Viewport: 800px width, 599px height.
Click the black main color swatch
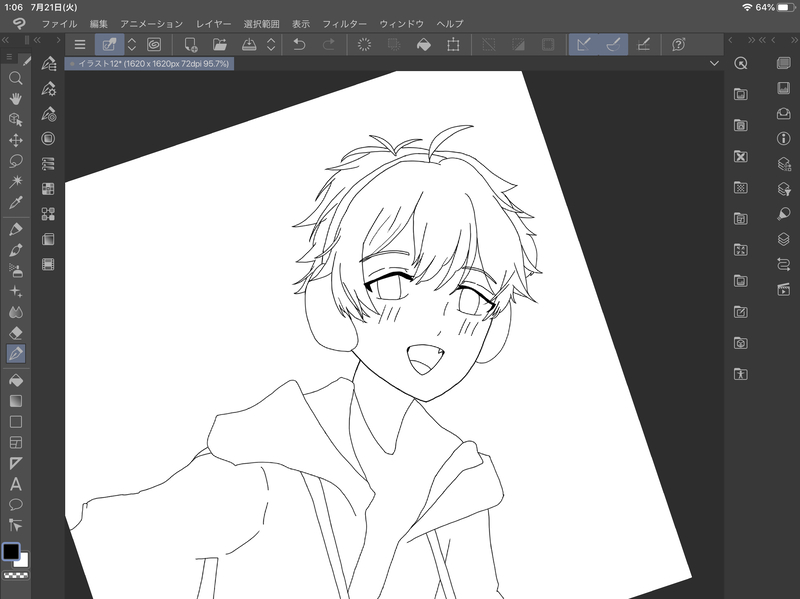coord(11,552)
